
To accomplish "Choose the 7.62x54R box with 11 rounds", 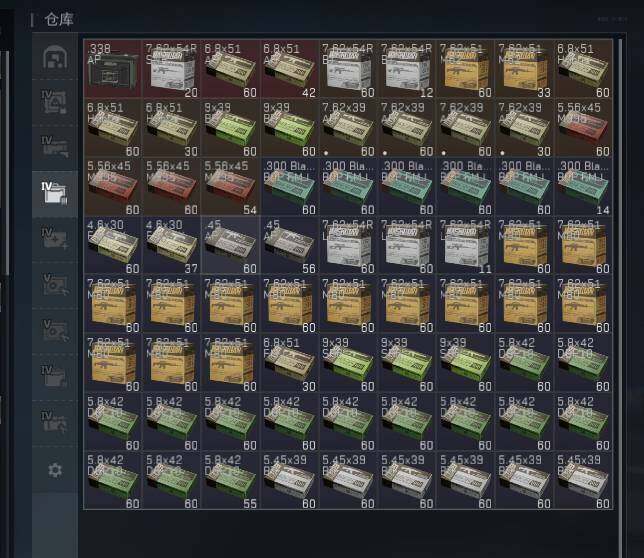I will click(465, 246).
